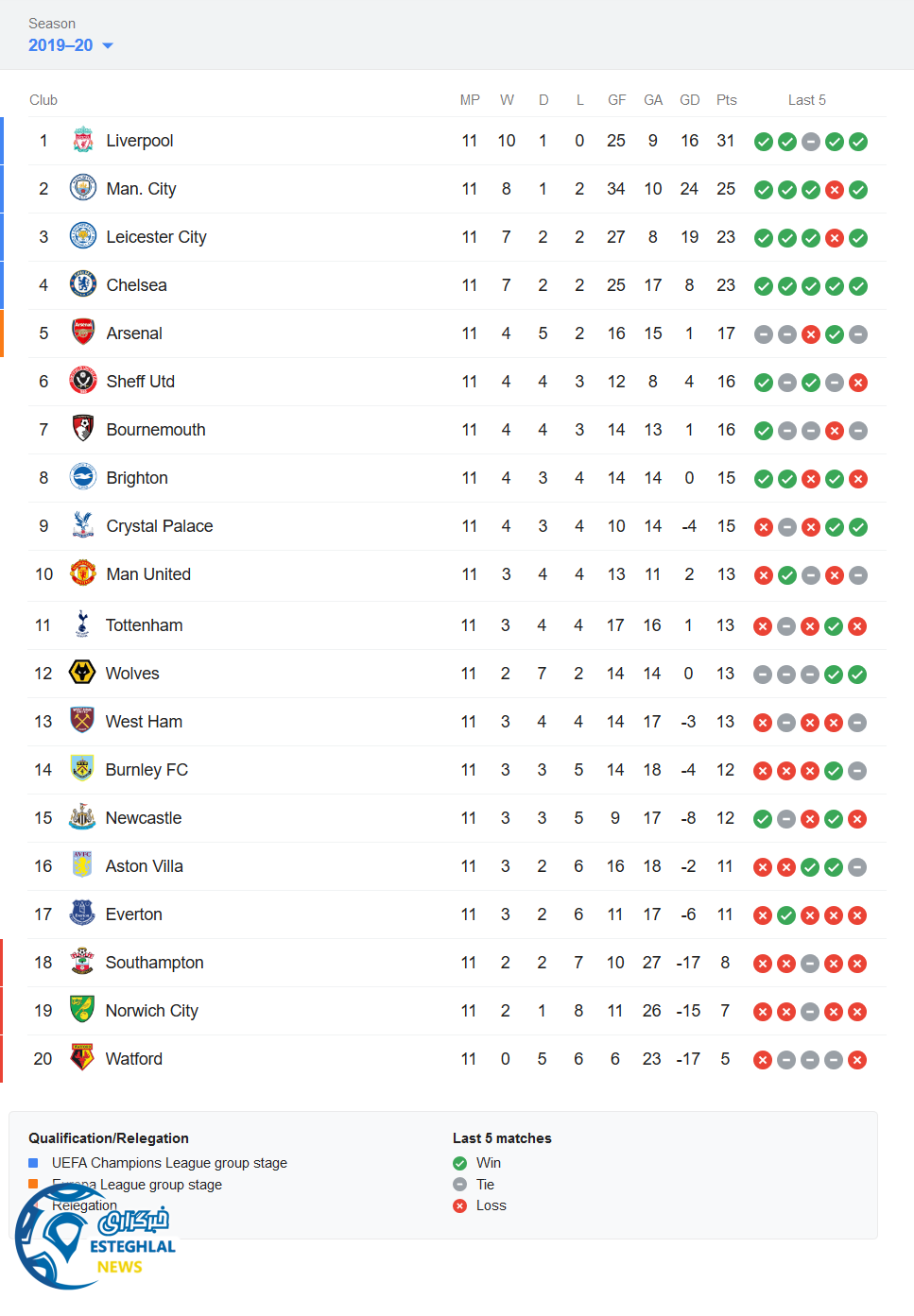Viewport: 914px width, 1316px height.
Task: Click the Watford club badge
Action: (x=82, y=1059)
